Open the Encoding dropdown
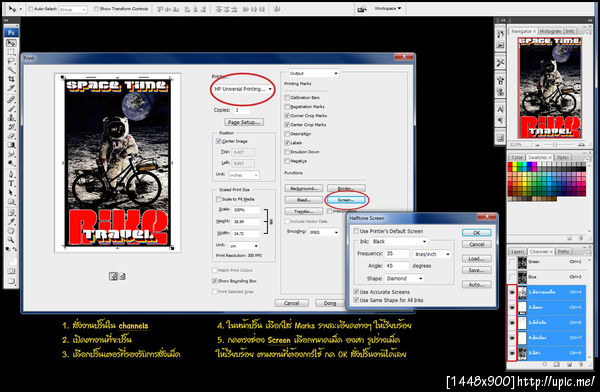This screenshot has height=392, width=600. tap(324, 232)
